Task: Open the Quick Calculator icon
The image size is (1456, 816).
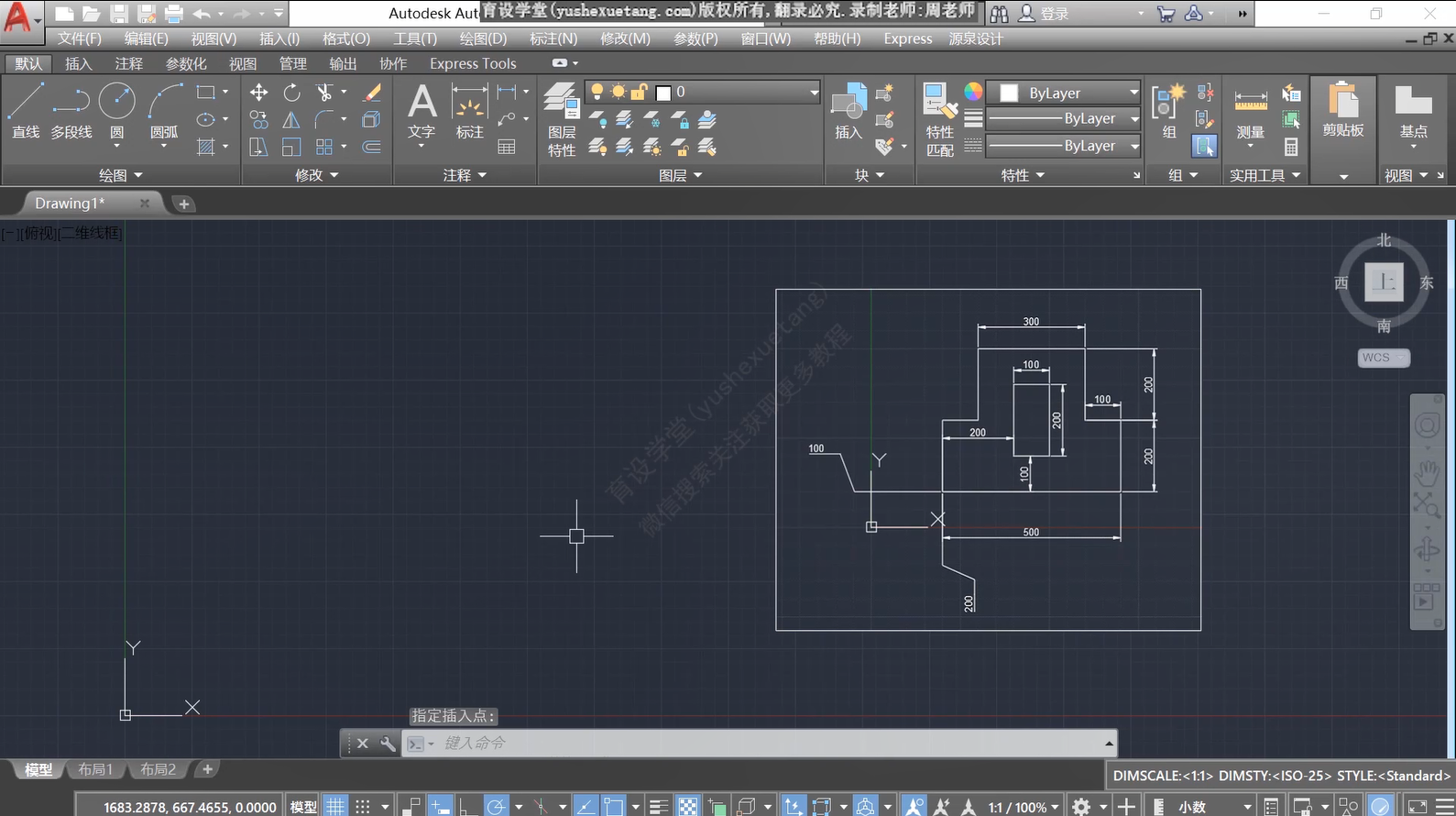Action: tap(1291, 147)
